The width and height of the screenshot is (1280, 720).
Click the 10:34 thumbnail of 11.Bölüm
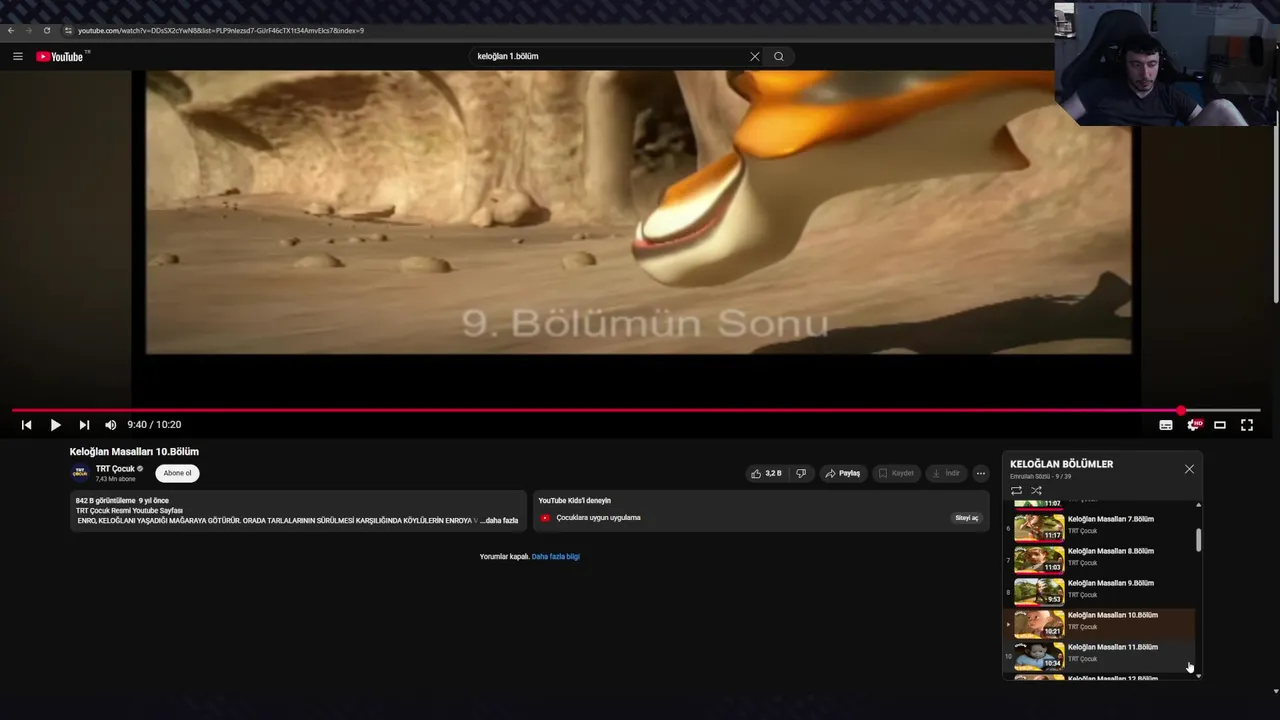pyautogui.click(x=1039, y=656)
